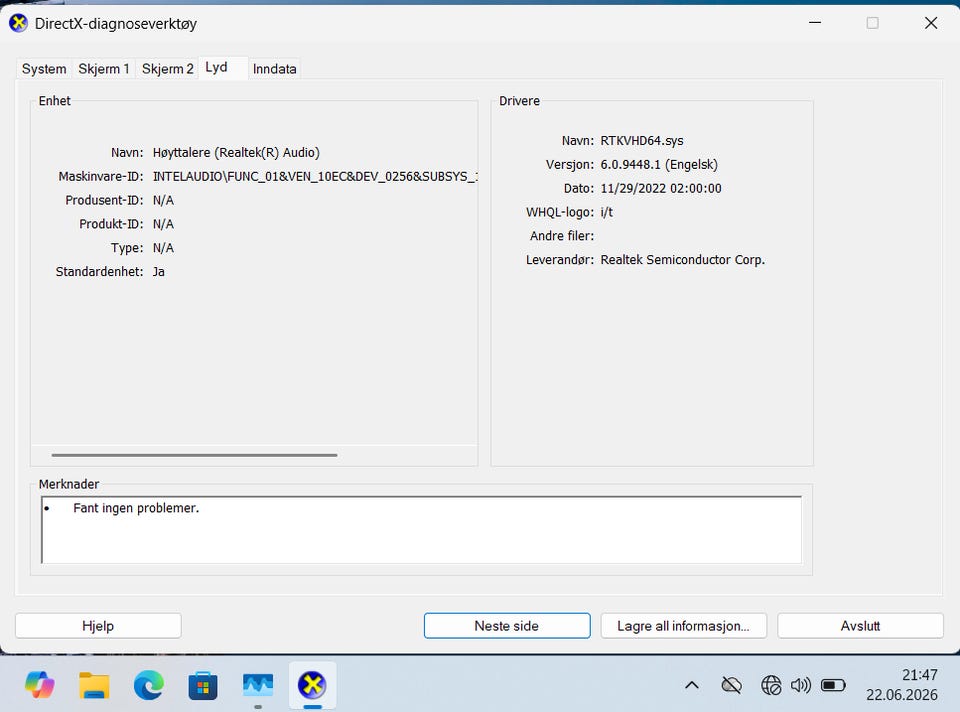The image size is (960, 712).
Task: Switch to the System tab
Action: tap(44, 69)
